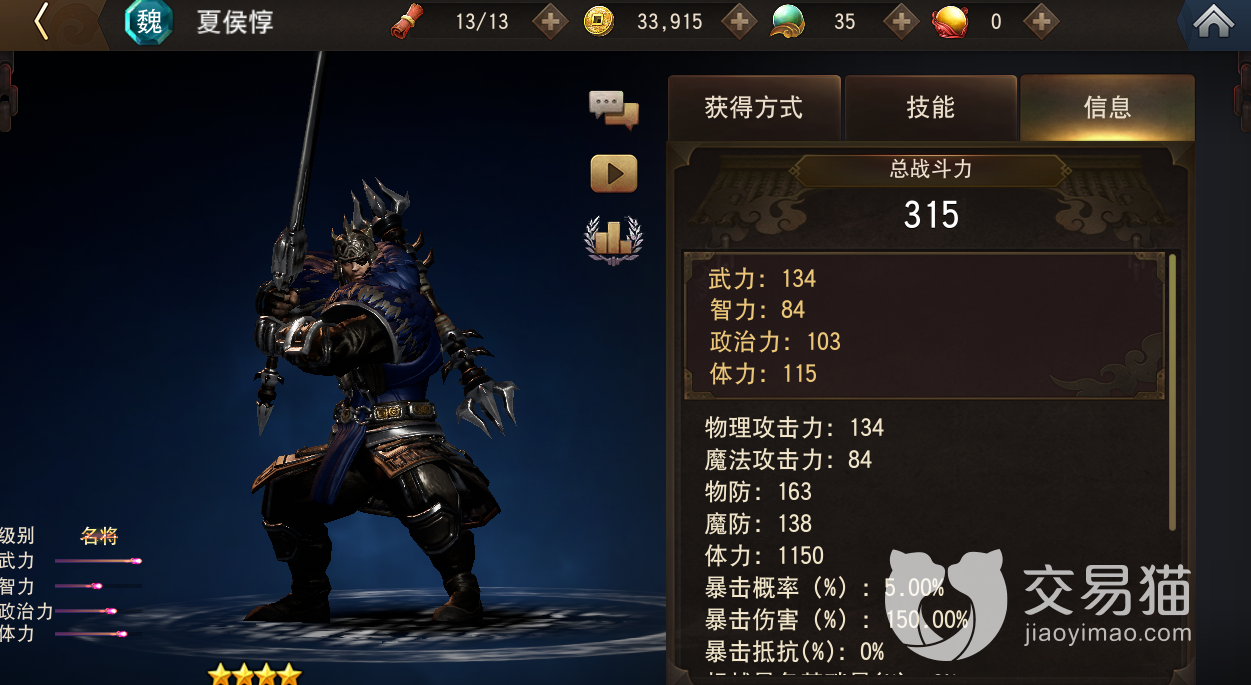Play the hero preview video button
Viewport: 1251px width, 685px height.
tap(614, 174)
